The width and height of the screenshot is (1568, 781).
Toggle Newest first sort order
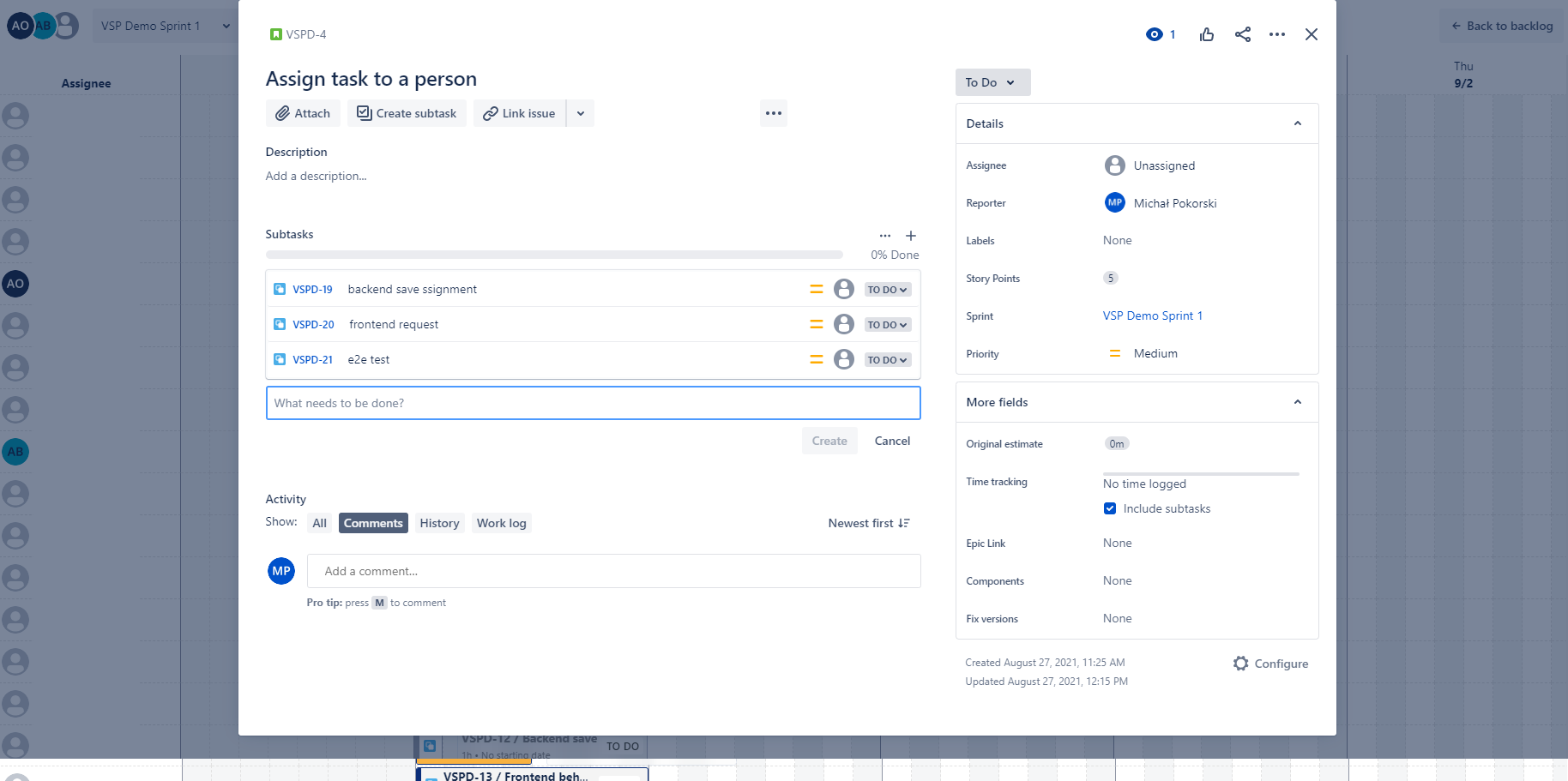868,523
